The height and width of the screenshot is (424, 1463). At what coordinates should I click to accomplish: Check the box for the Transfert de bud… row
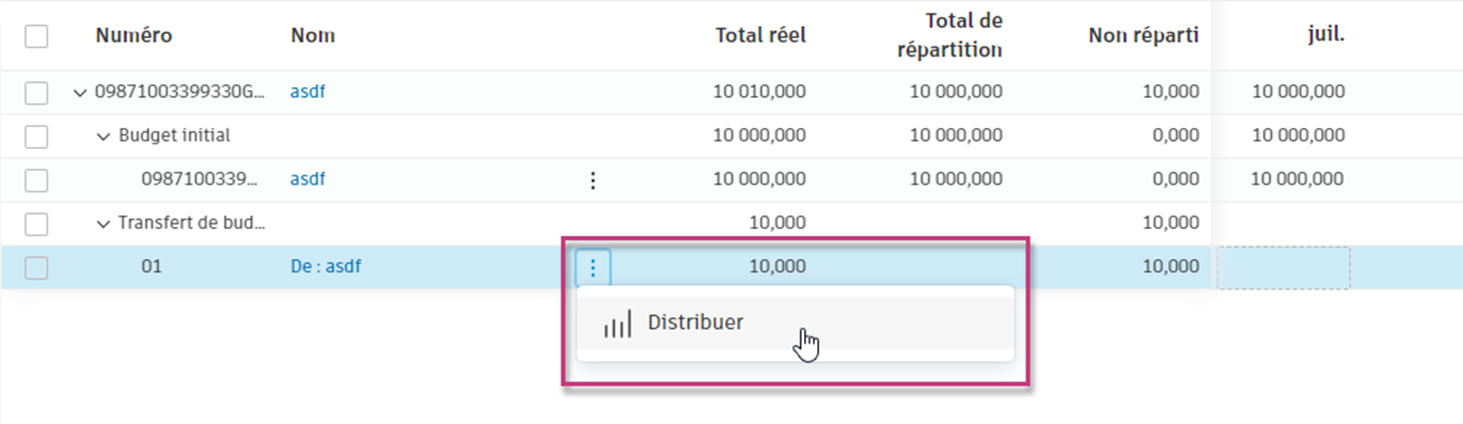36,223
